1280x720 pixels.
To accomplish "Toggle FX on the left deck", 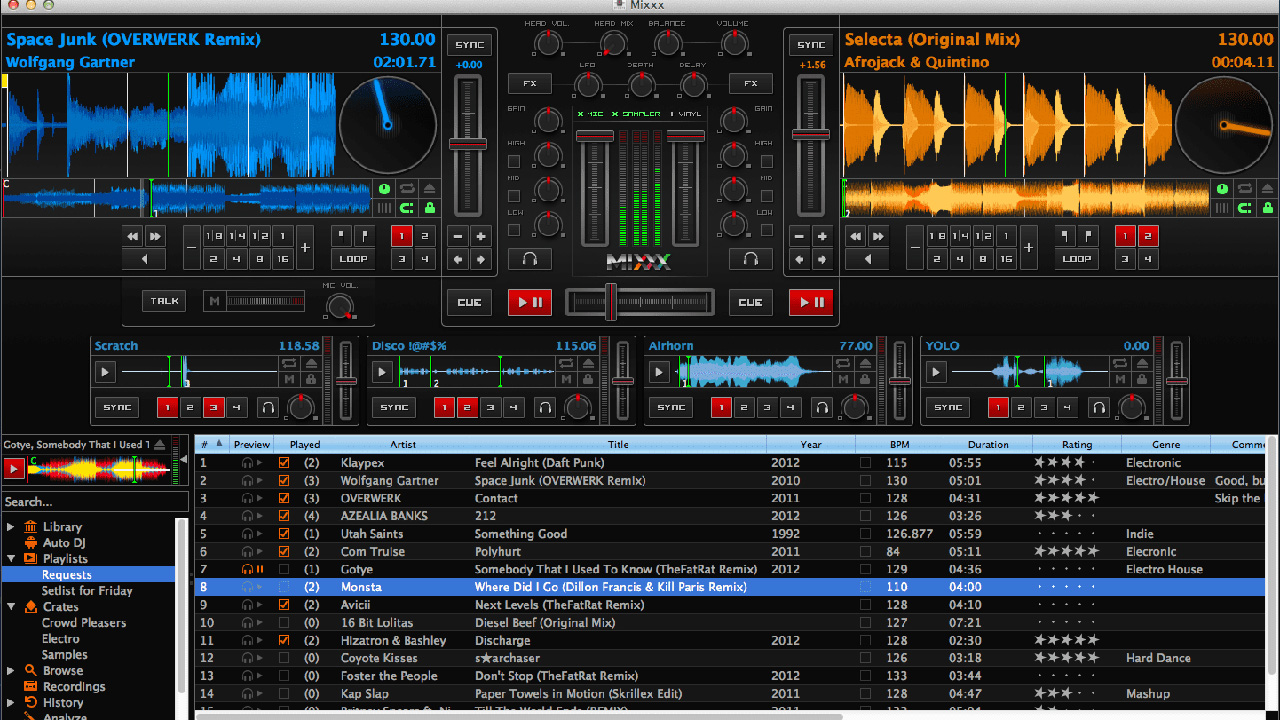I will [529, 83].
